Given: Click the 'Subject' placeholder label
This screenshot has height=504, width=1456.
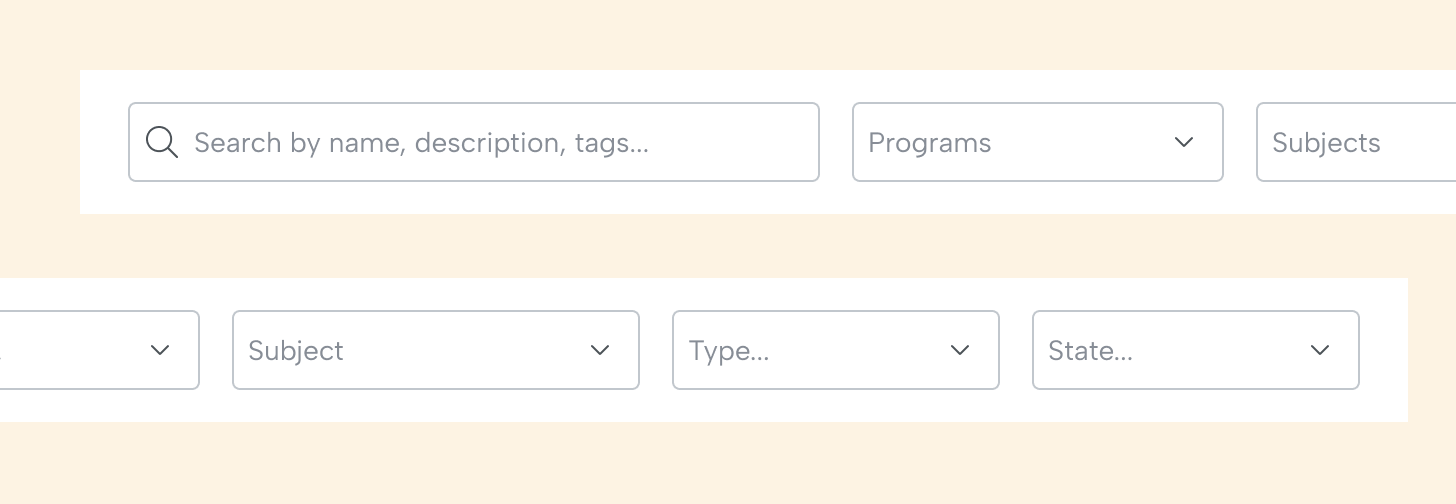Looking at the screenshot, I should (296, 351).
